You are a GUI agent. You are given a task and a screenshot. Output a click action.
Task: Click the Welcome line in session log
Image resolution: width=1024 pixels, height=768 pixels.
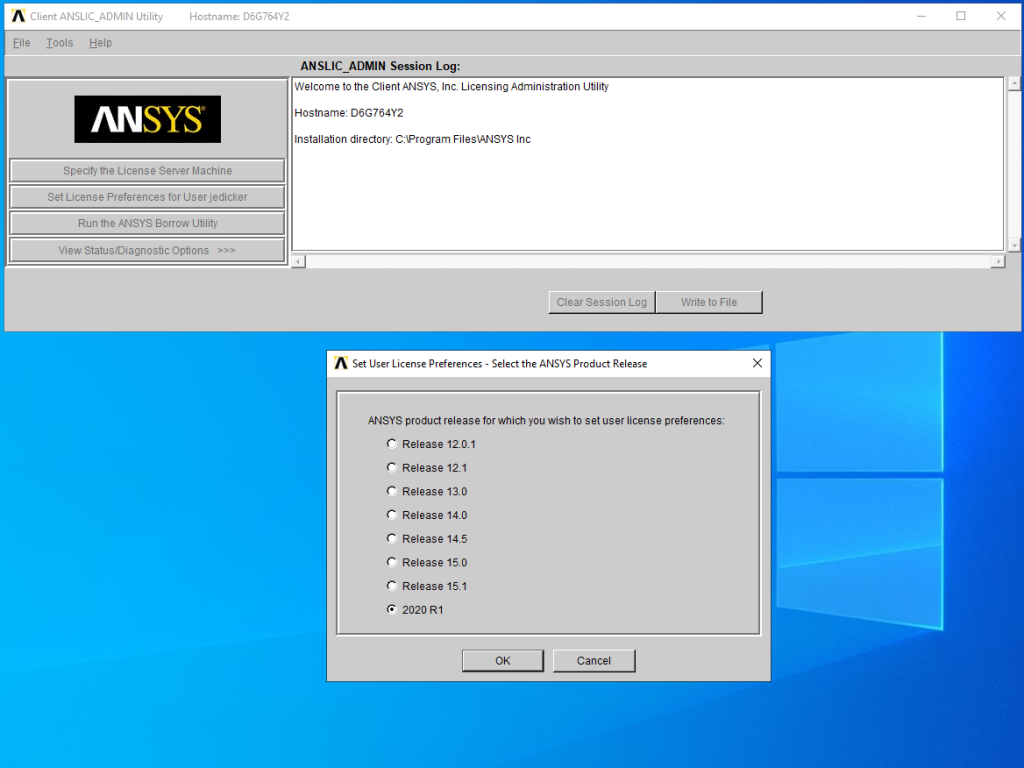[451, 87]
